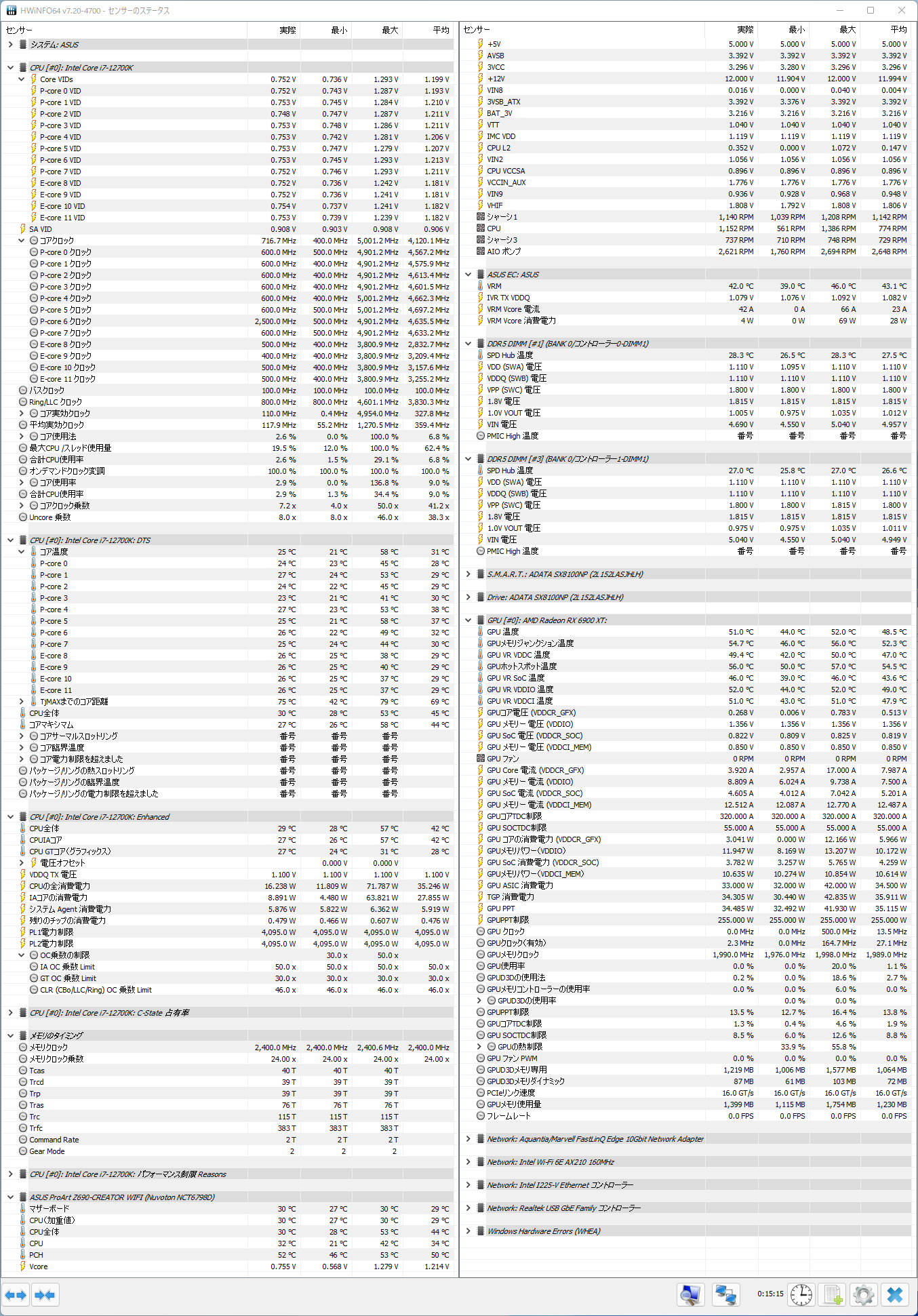Select the Drive: ADATA SX8100NP header row
The height and width of the screenshot is (1316, 918).
pyautogui.click(x=685, y=597)
